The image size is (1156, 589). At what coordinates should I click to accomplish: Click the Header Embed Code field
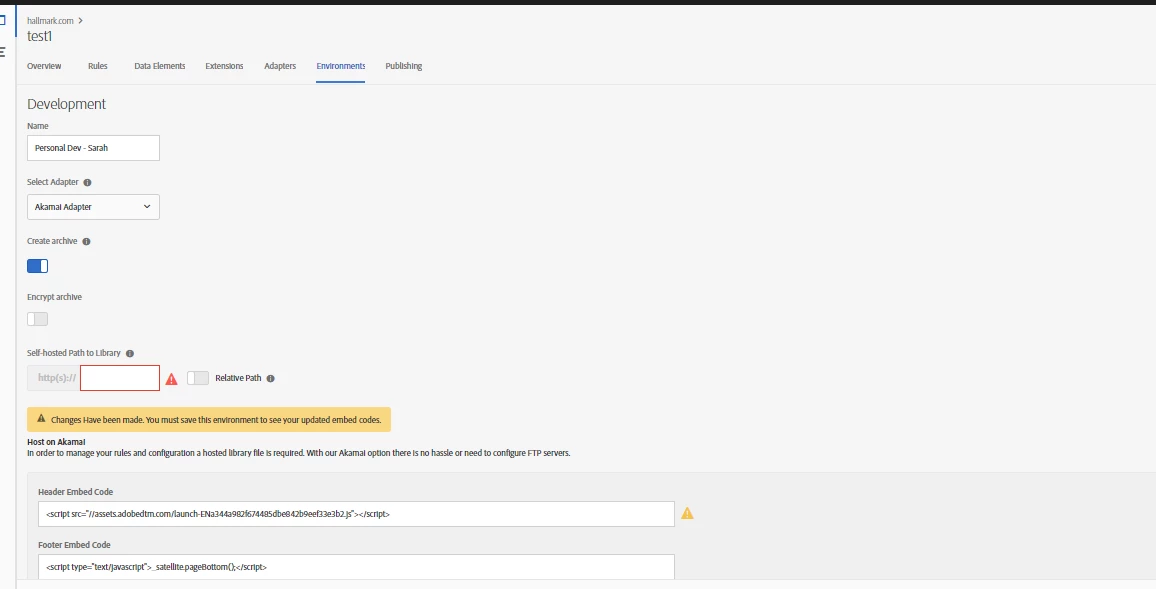356,514
